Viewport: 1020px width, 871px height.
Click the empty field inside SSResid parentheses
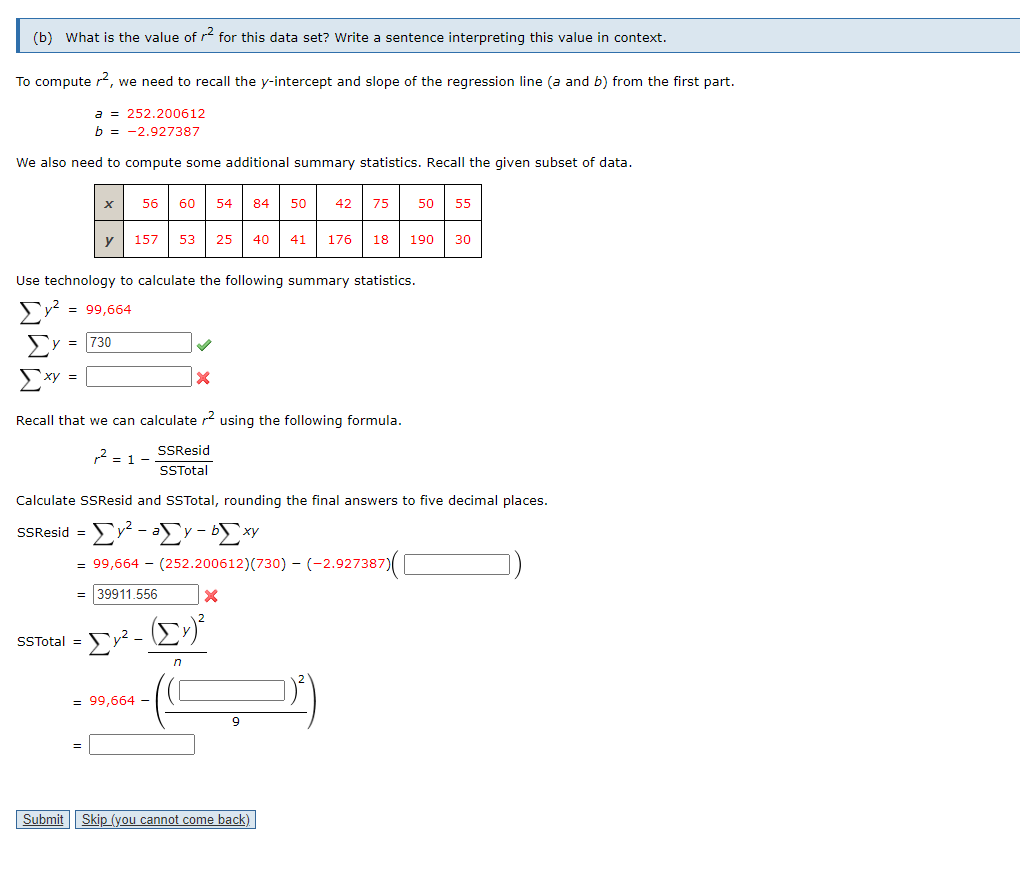pyautogui.click(x=458, y=563)
